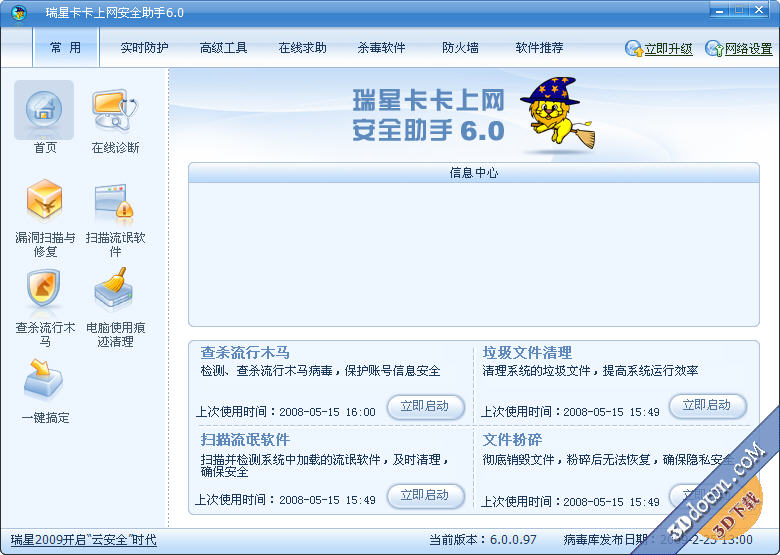
Task: Switch to the 常用 tab
Action: point(66,47)
